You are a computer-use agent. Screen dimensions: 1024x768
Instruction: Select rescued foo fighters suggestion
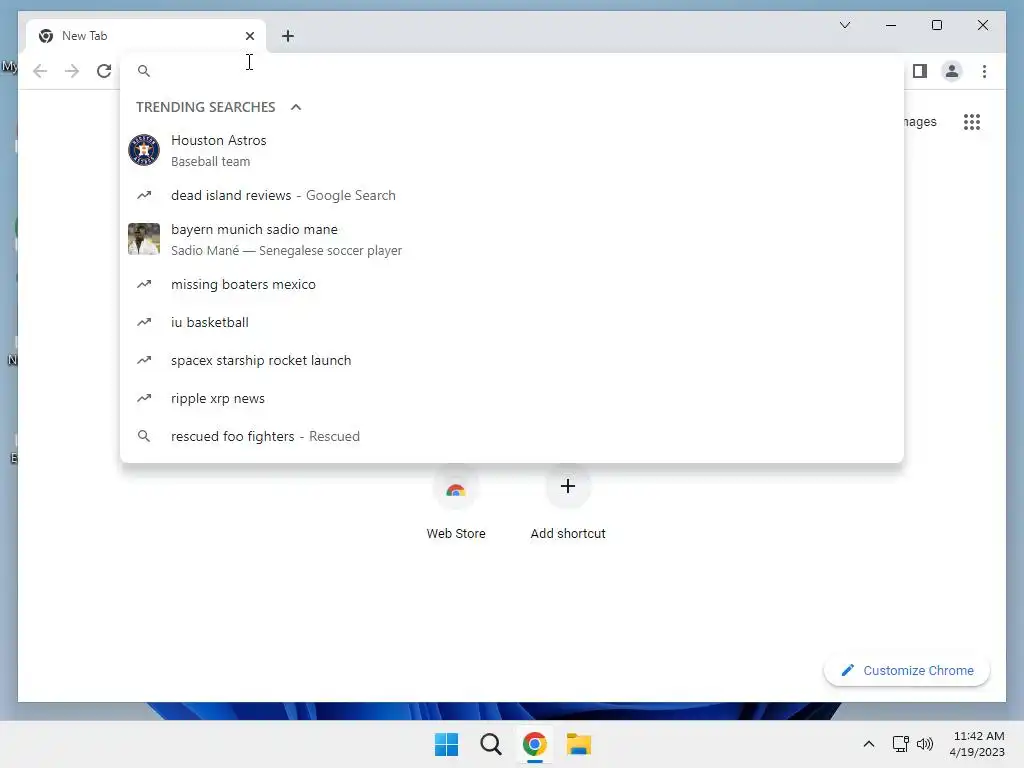[x=512, y=436]
